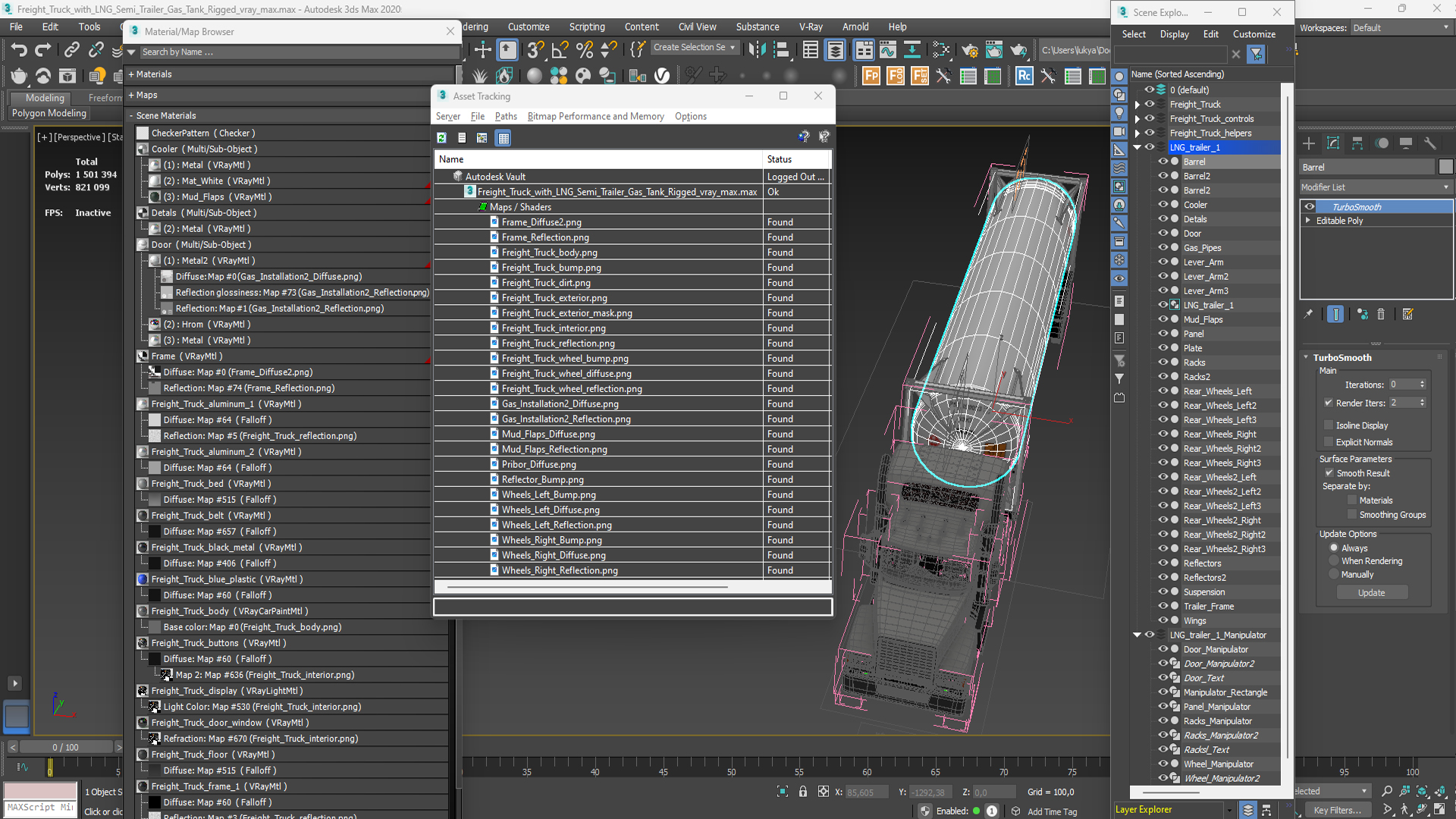The image size is (1456, 819).
Task: Select the Link tool icon
Action: coord(71,50)
